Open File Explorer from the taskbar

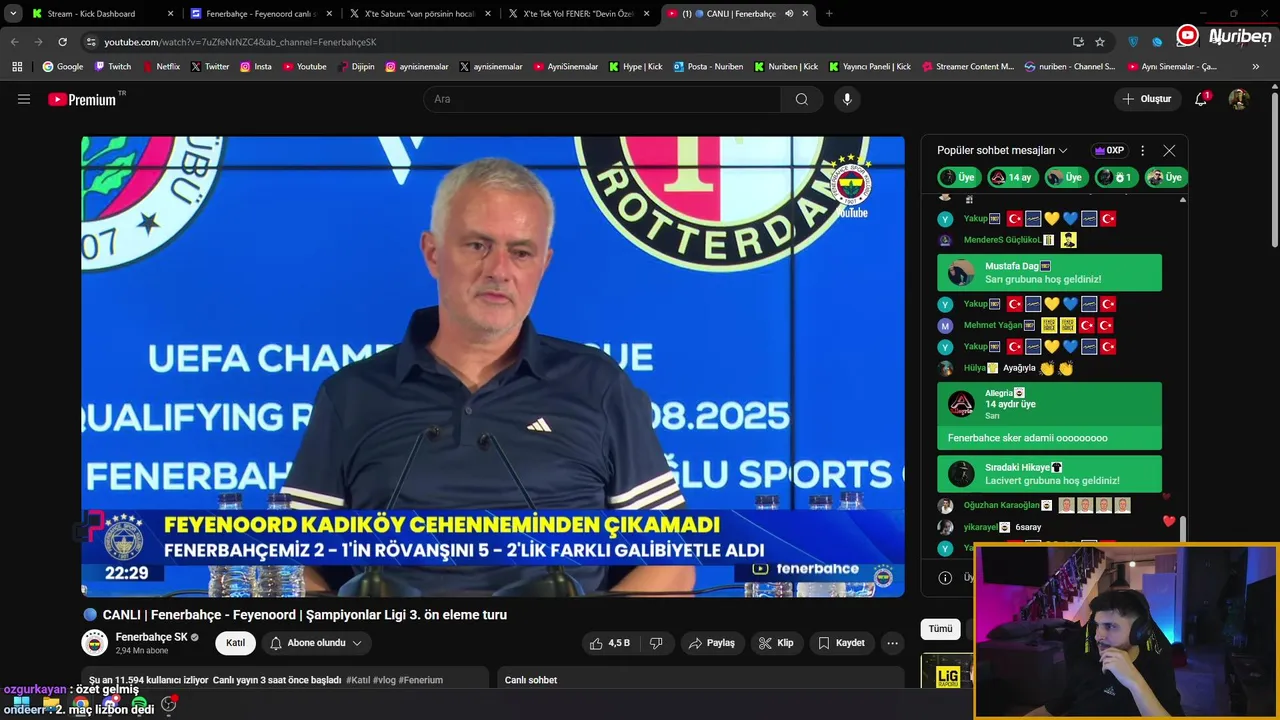coord(51,704)
